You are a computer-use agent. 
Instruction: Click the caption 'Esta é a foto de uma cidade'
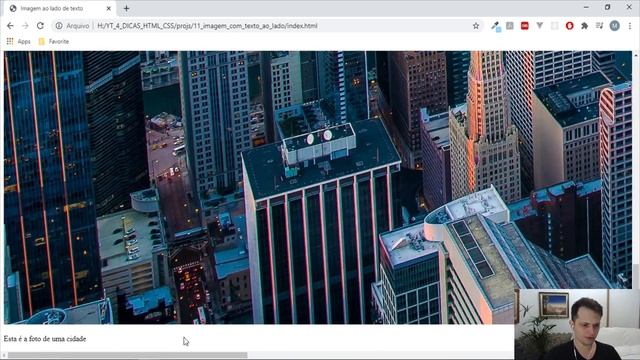[45, 339]
